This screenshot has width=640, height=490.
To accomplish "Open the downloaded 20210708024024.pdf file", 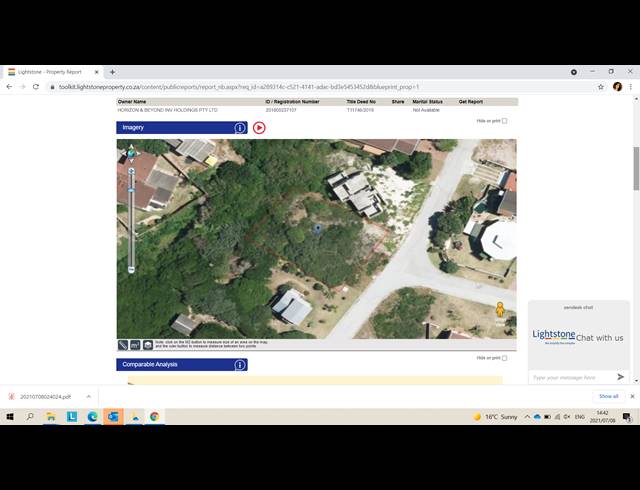I will pyautogui.click(x=45, y=396).
